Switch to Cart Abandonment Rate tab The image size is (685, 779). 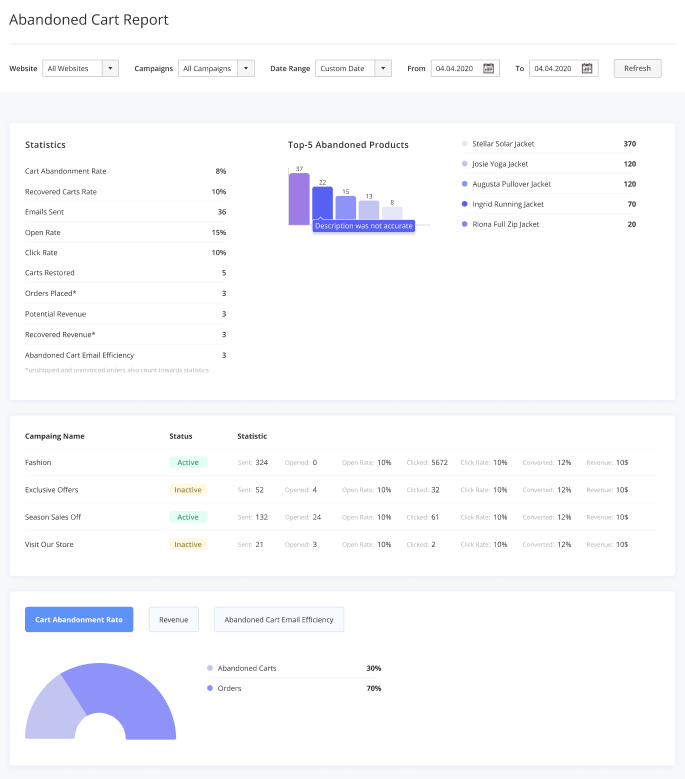click(x=79, y=620)
